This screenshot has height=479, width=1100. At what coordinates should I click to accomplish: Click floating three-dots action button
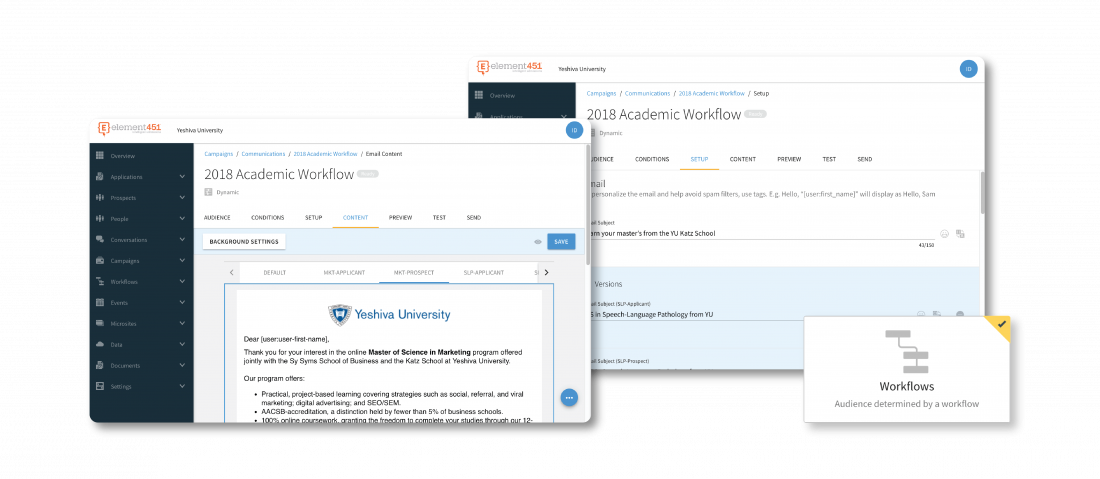click(x=569, y=398)
